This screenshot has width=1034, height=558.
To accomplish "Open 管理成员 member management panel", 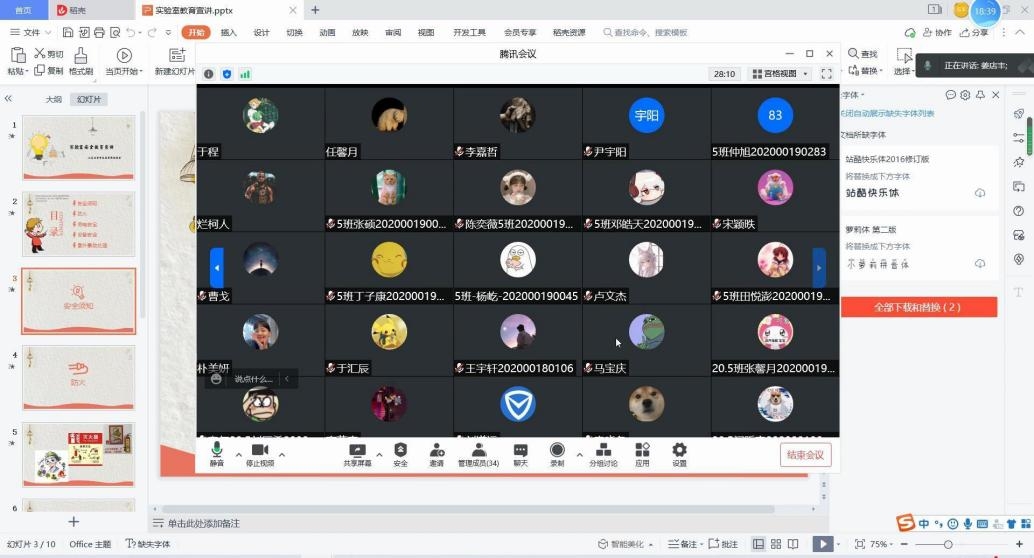I will (478, 453).
